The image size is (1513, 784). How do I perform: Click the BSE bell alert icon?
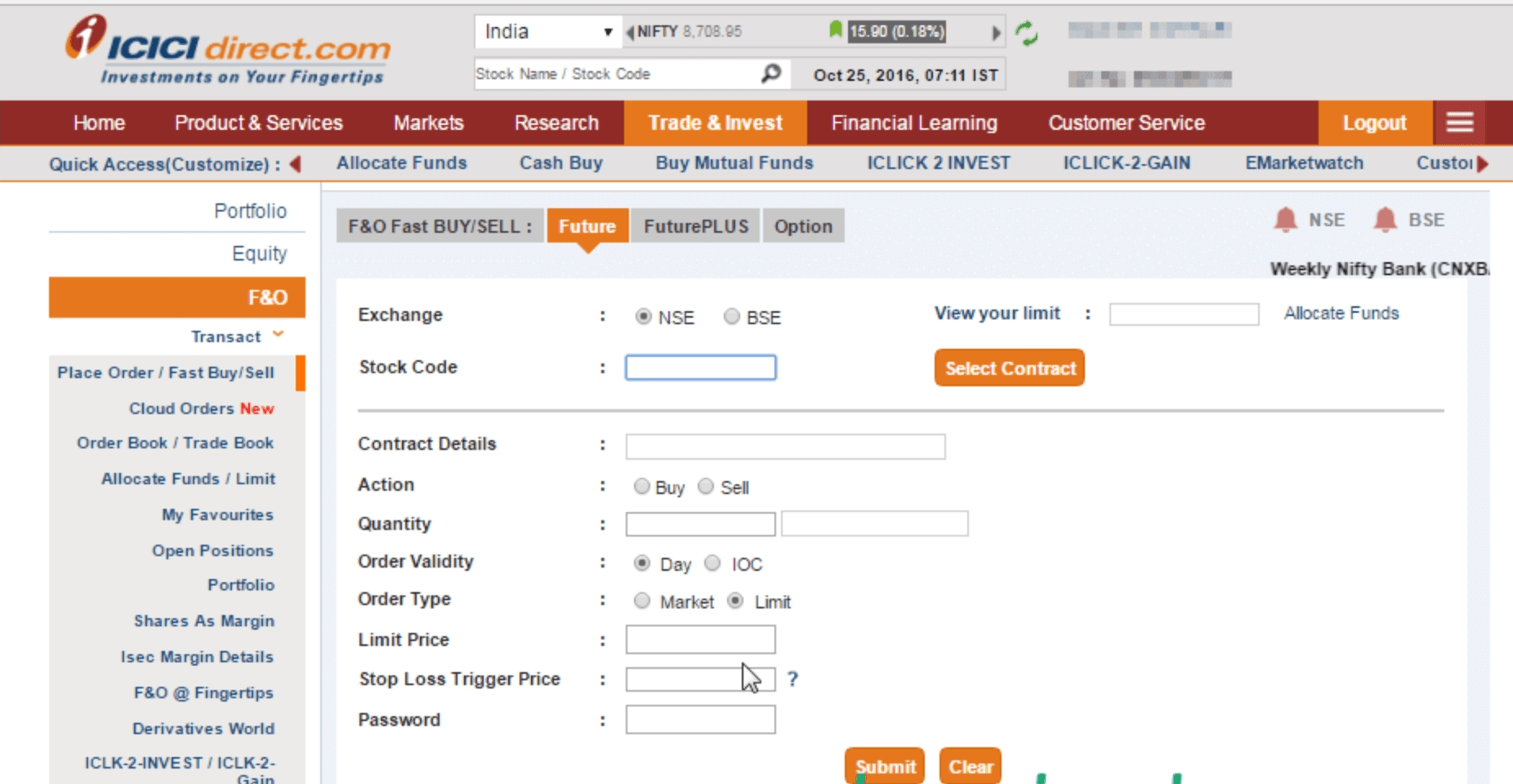[1385, 220]
